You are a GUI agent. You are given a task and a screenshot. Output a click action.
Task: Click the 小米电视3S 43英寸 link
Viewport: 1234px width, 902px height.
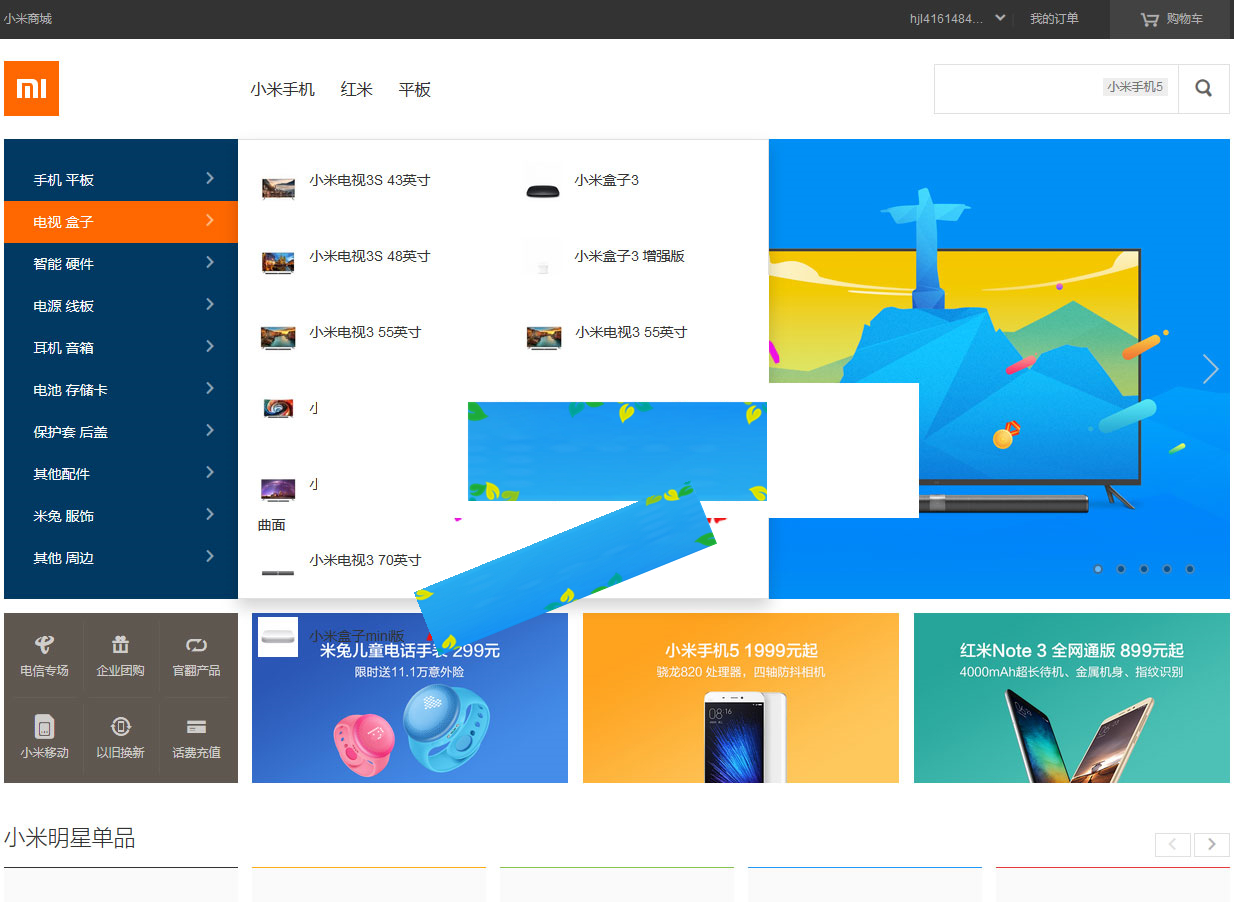370,180
